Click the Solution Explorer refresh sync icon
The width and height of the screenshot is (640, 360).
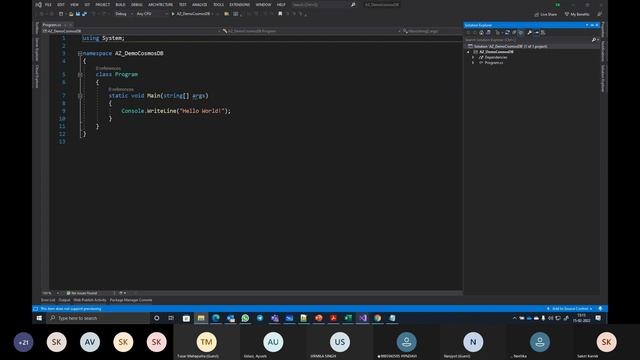[x=507, y=32]
